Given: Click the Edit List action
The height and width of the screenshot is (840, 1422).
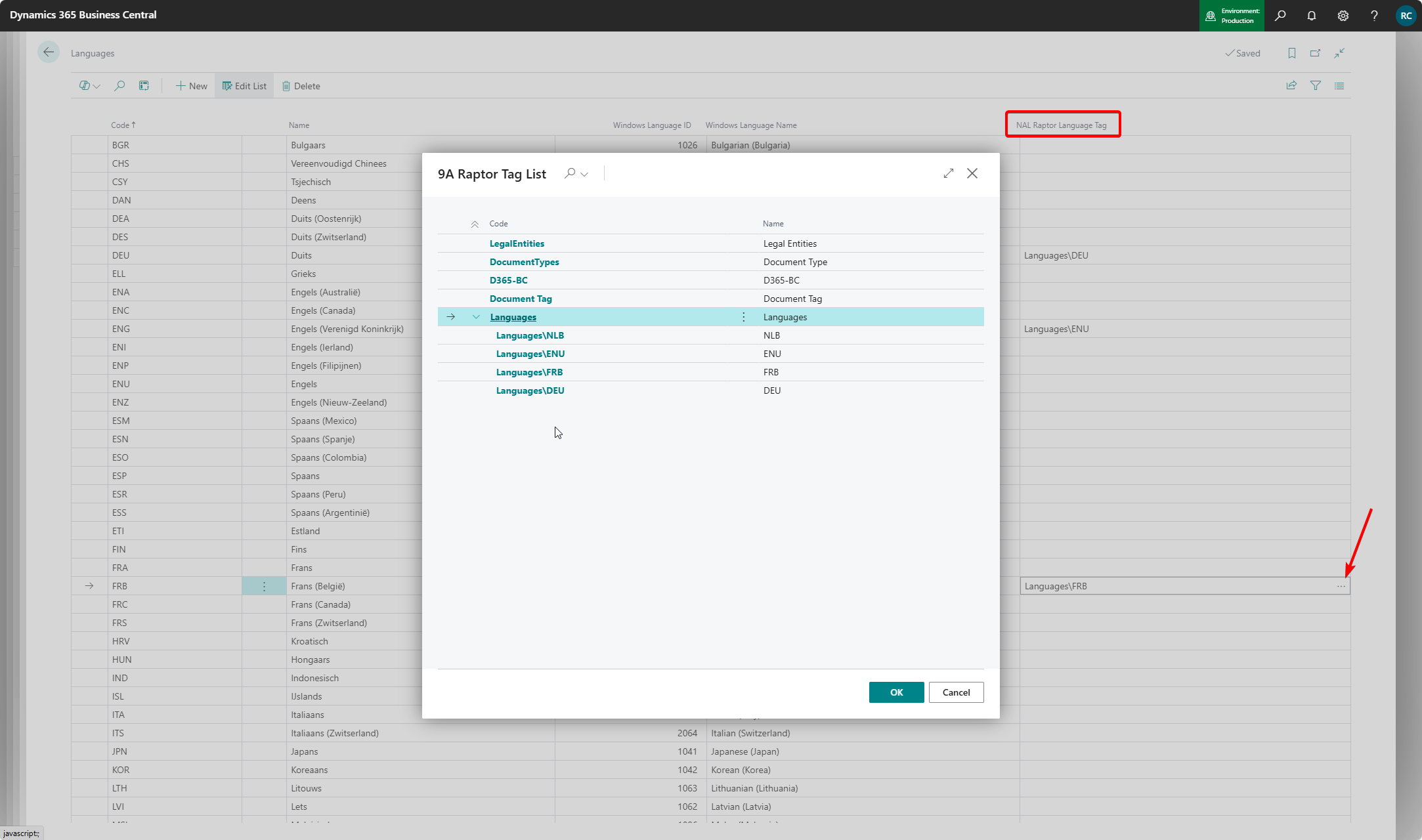Looking at the screenshot, I should (244, 86).
